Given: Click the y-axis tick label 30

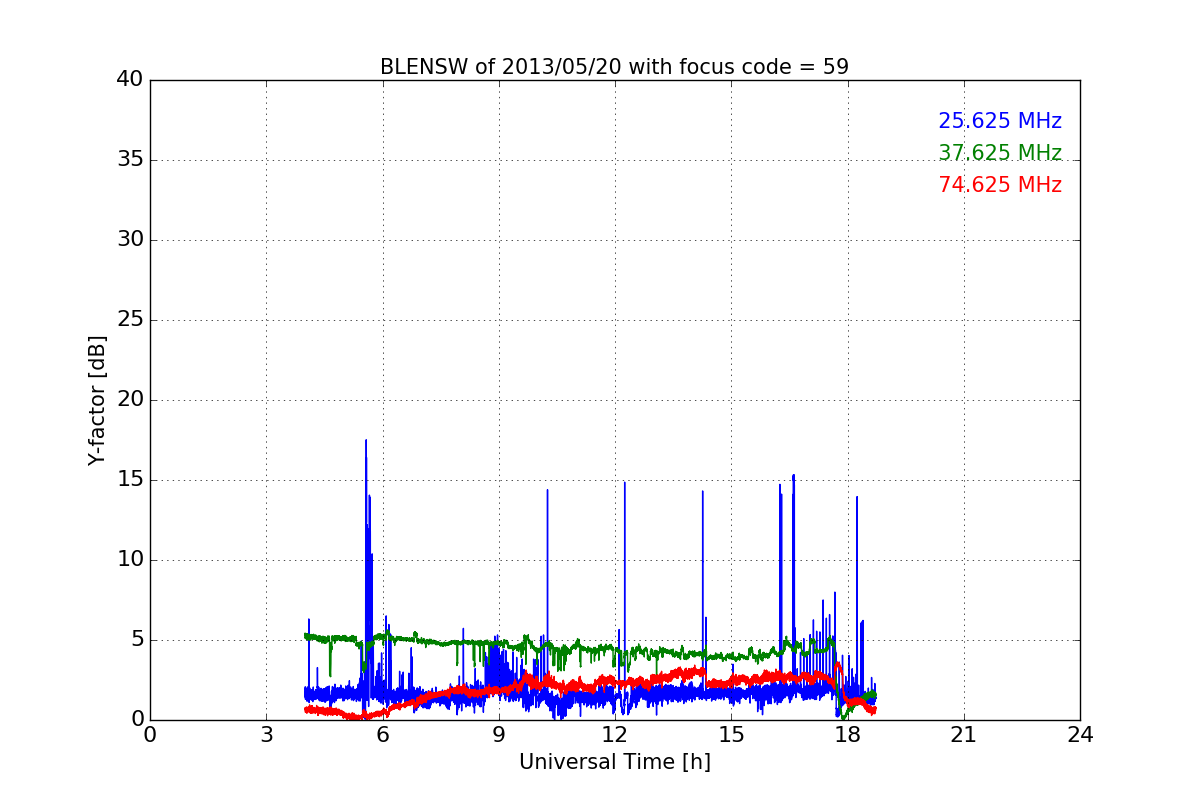Looking at the screenshot, I should [130, 240].
